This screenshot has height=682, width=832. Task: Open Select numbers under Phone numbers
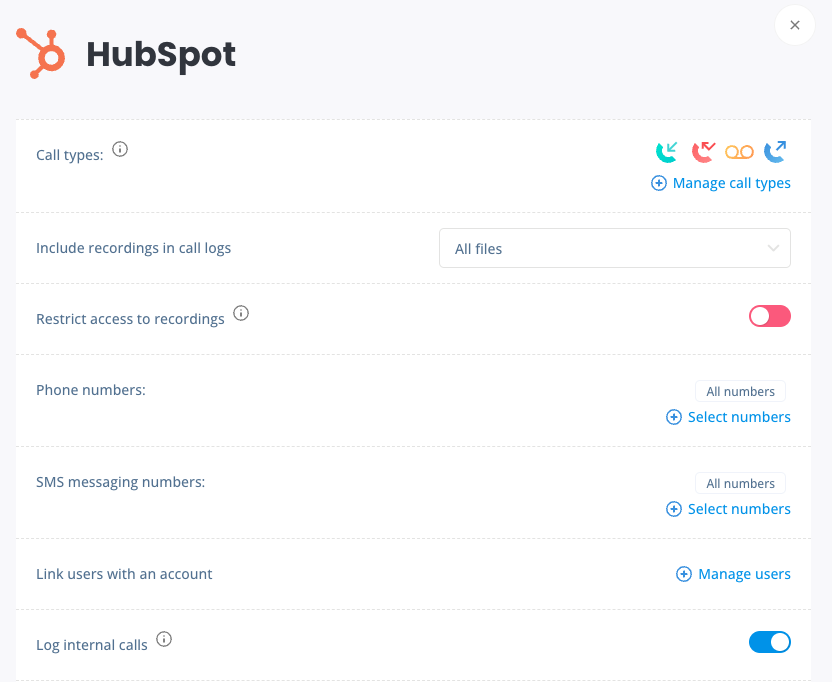coord(729,417)
